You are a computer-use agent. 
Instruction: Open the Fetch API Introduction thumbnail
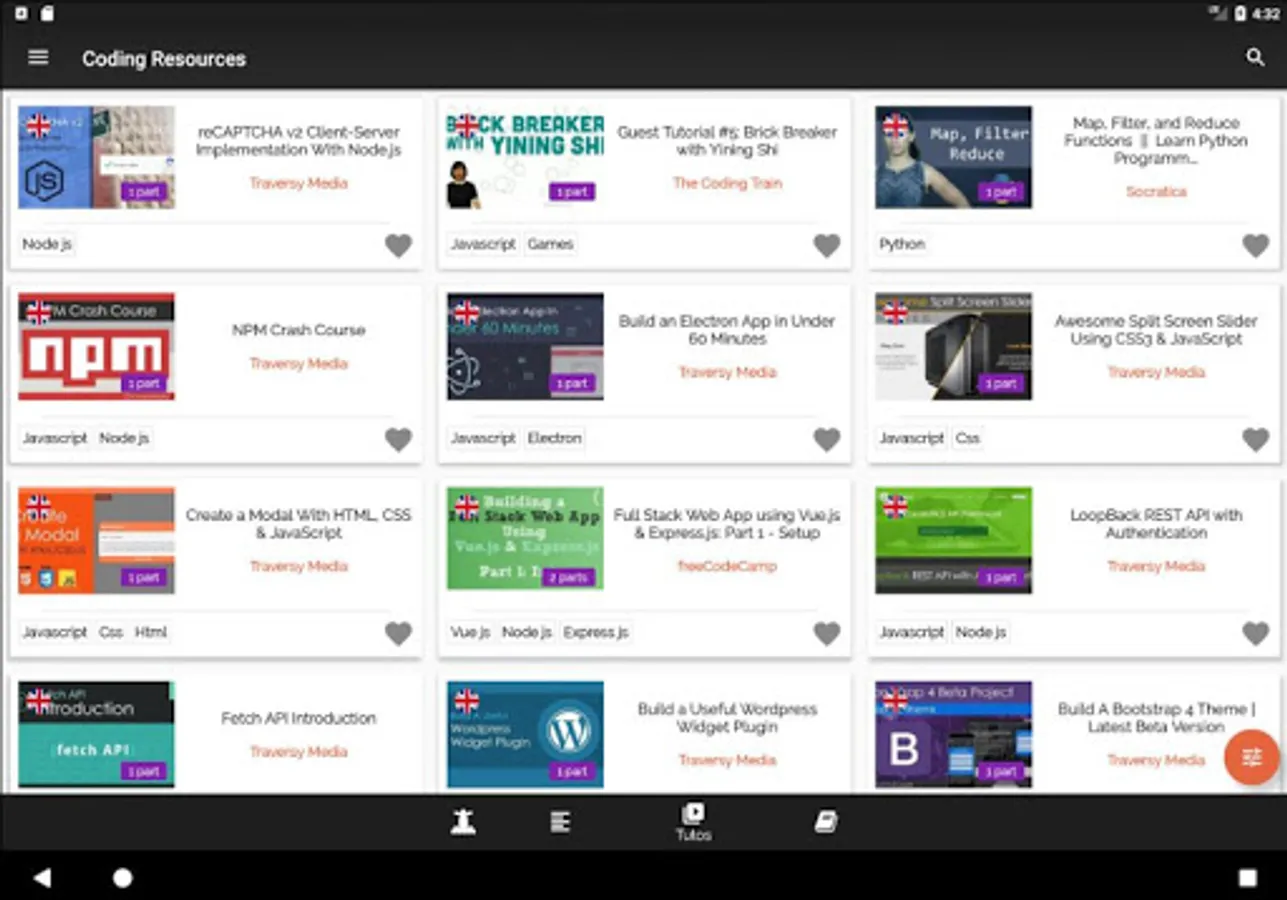pos(96,734)
